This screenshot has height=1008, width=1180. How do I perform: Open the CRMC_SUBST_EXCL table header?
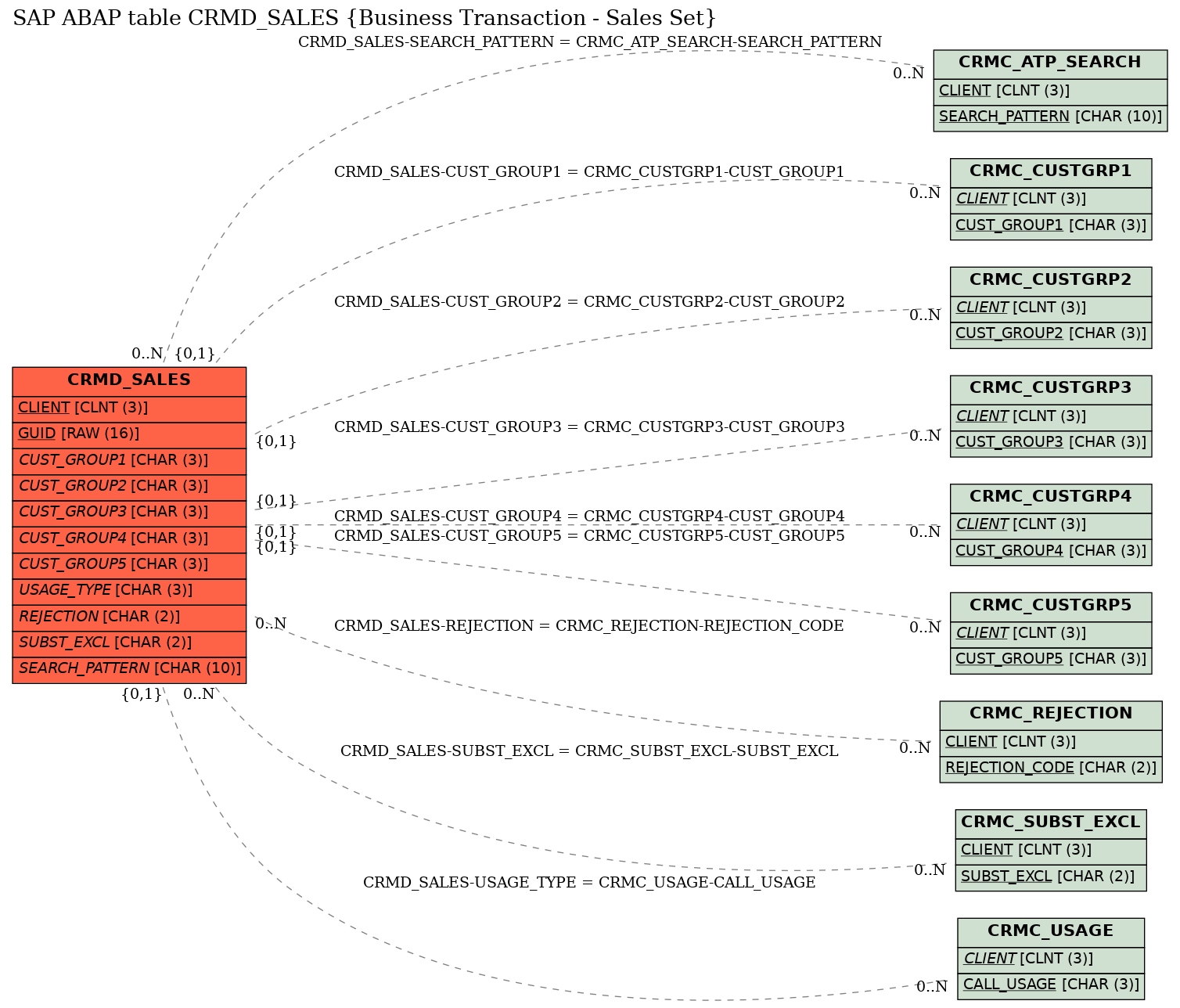(1051, 823)
